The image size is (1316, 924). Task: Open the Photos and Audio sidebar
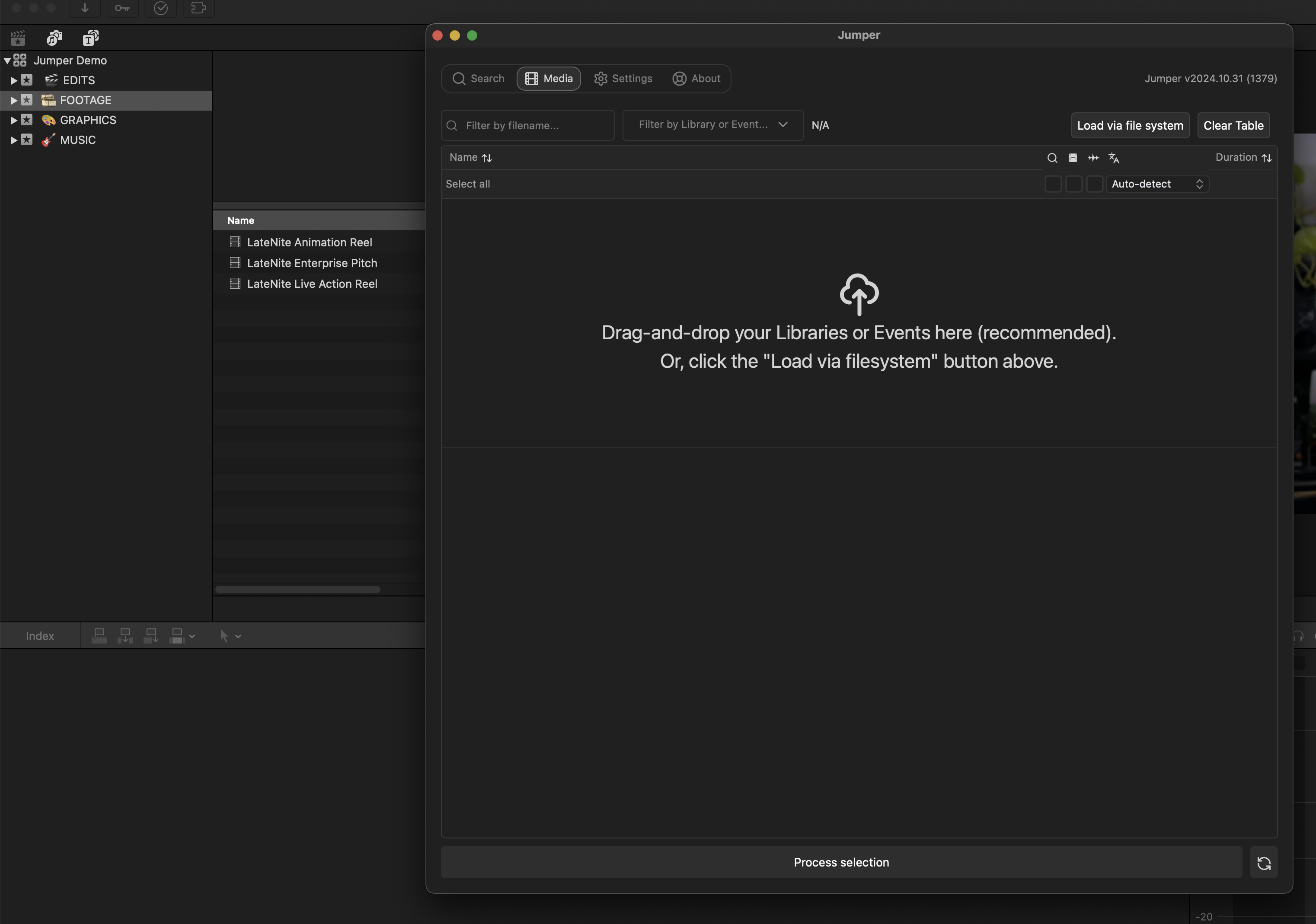(x=54, y=38)
